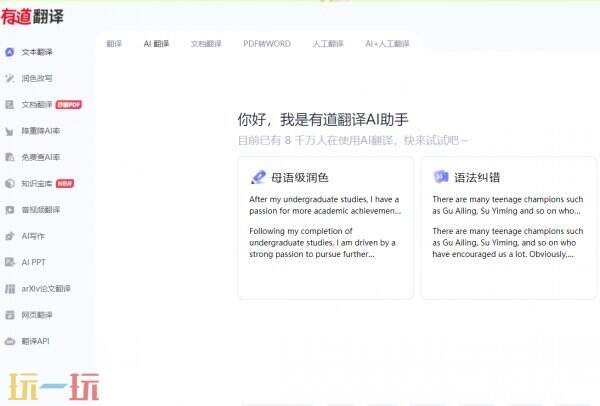
Task: Open 文本翻译 via its sidebar icon
Action: (x=10, y=52)
